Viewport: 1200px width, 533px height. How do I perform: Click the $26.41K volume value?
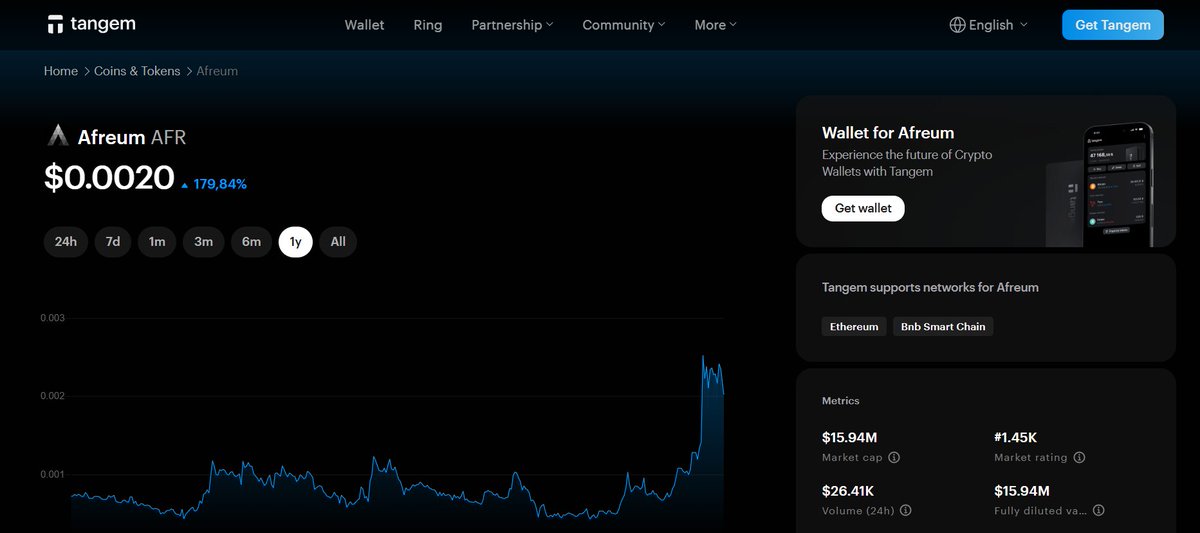848,490
